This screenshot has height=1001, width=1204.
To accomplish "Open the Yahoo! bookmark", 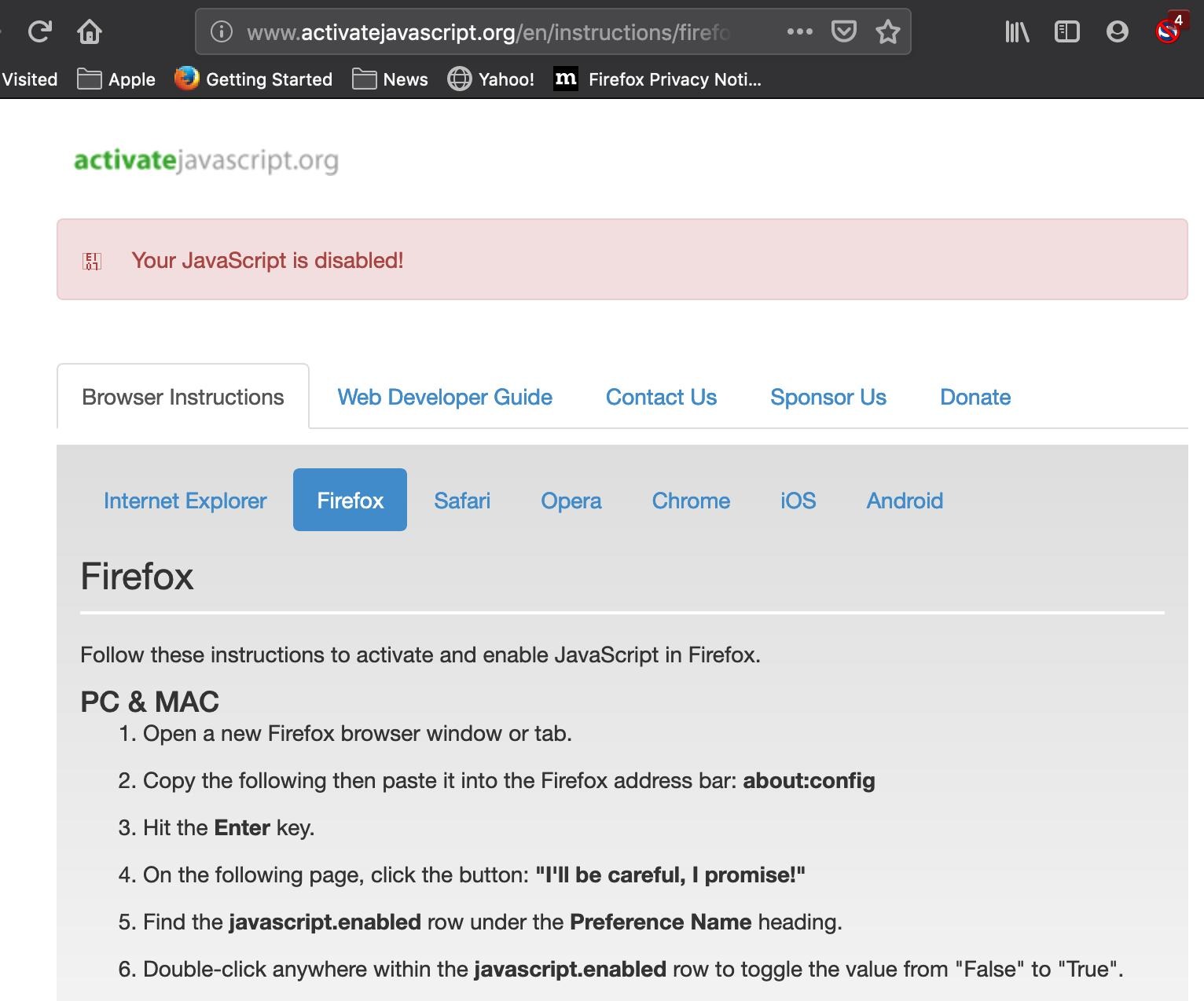I will pos(490,79).
